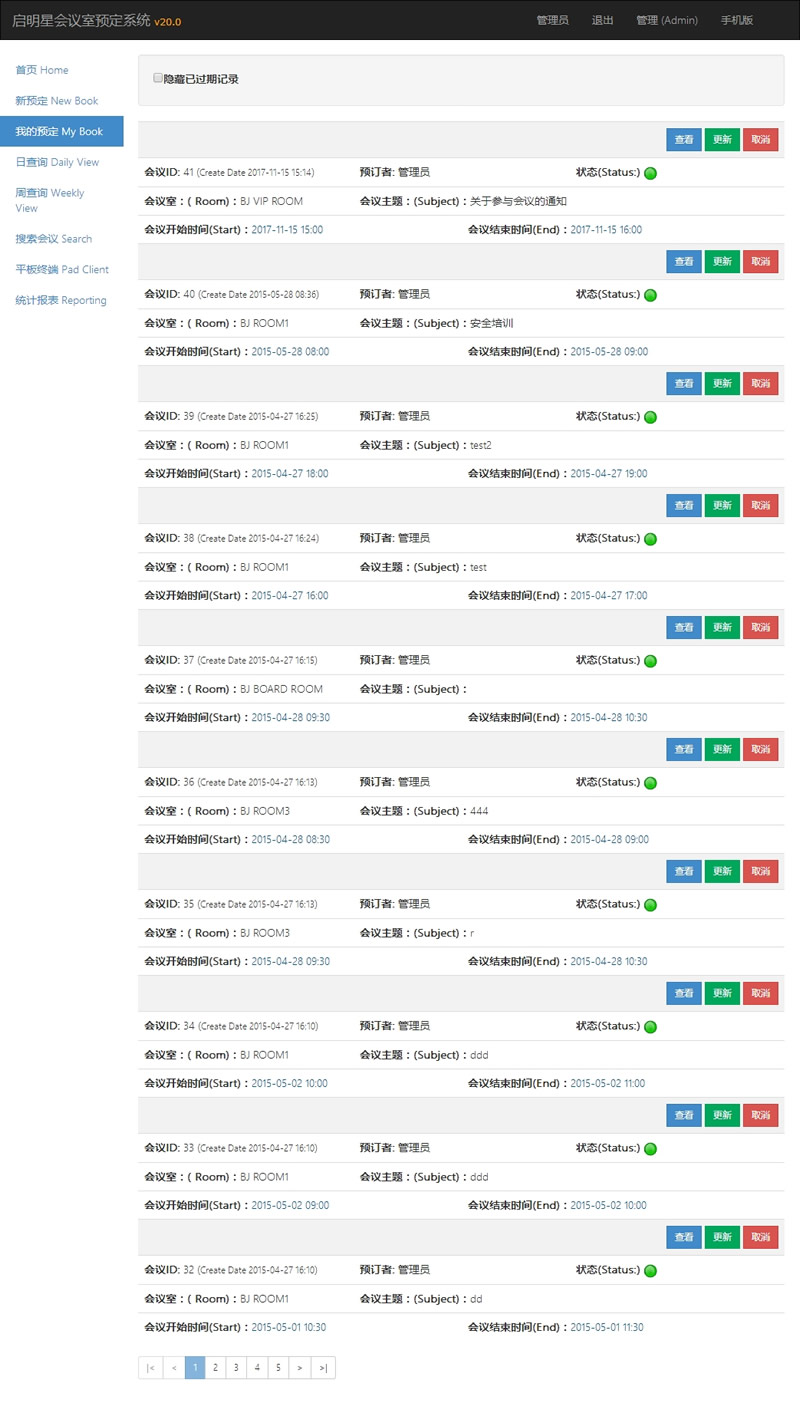Image resolution: width=800 pixels, height=1410 pixels.
Task: Click the green status indicator for meeting 36
Action: 651,782
